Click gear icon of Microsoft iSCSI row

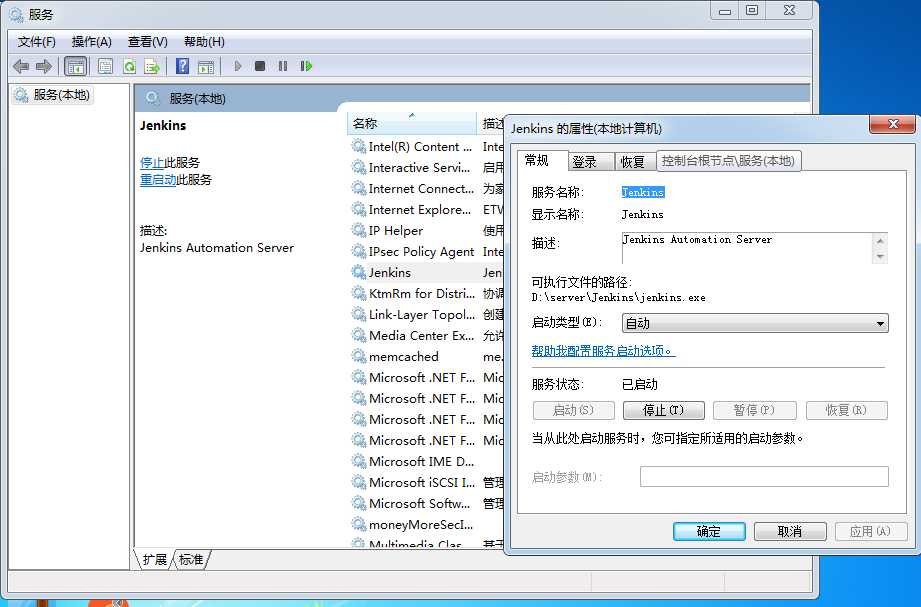tap(358, 482)
